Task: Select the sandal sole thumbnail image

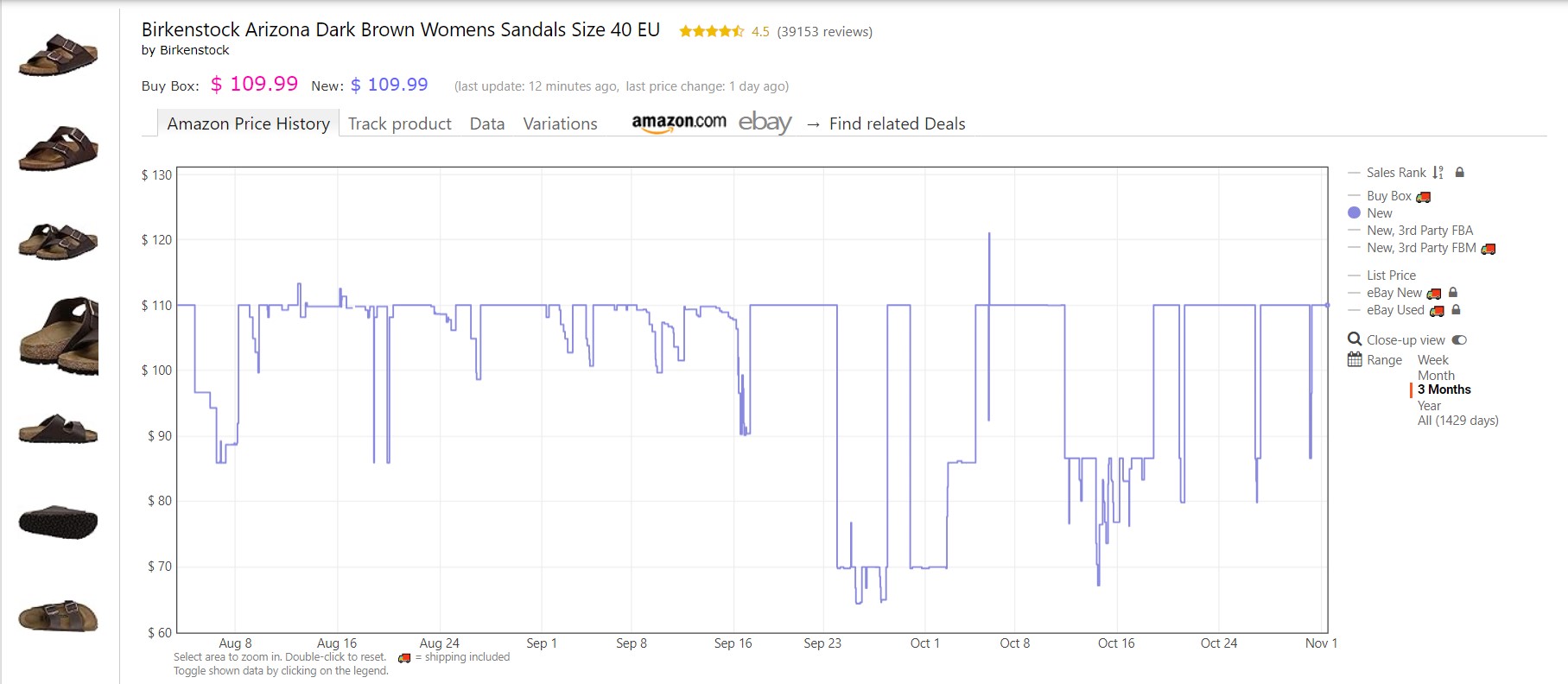Action: [x=58, y=522]
